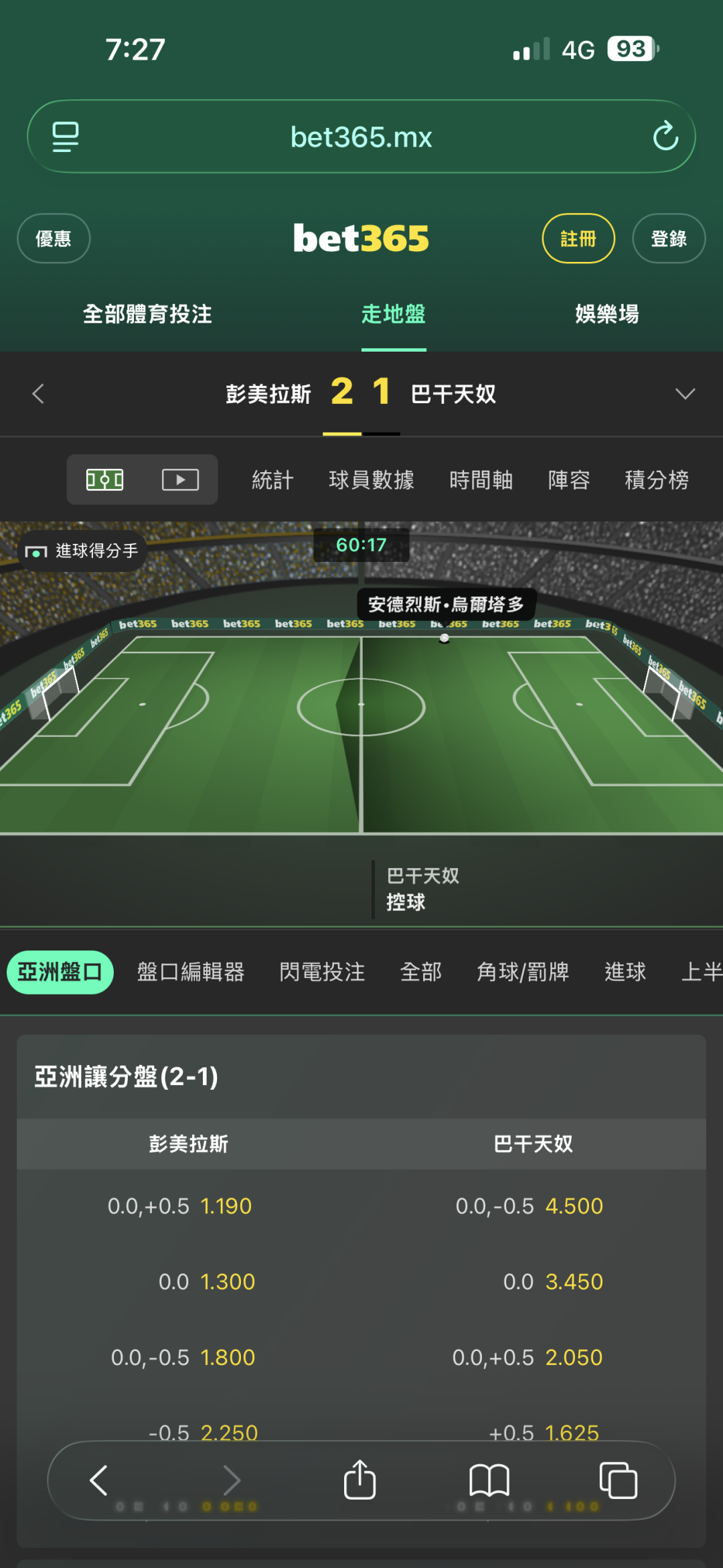This screenshot has width=723, height=1568.
Task: Open the 進球得分手 goal scorer overlay
Action: [x=82, y=551]
